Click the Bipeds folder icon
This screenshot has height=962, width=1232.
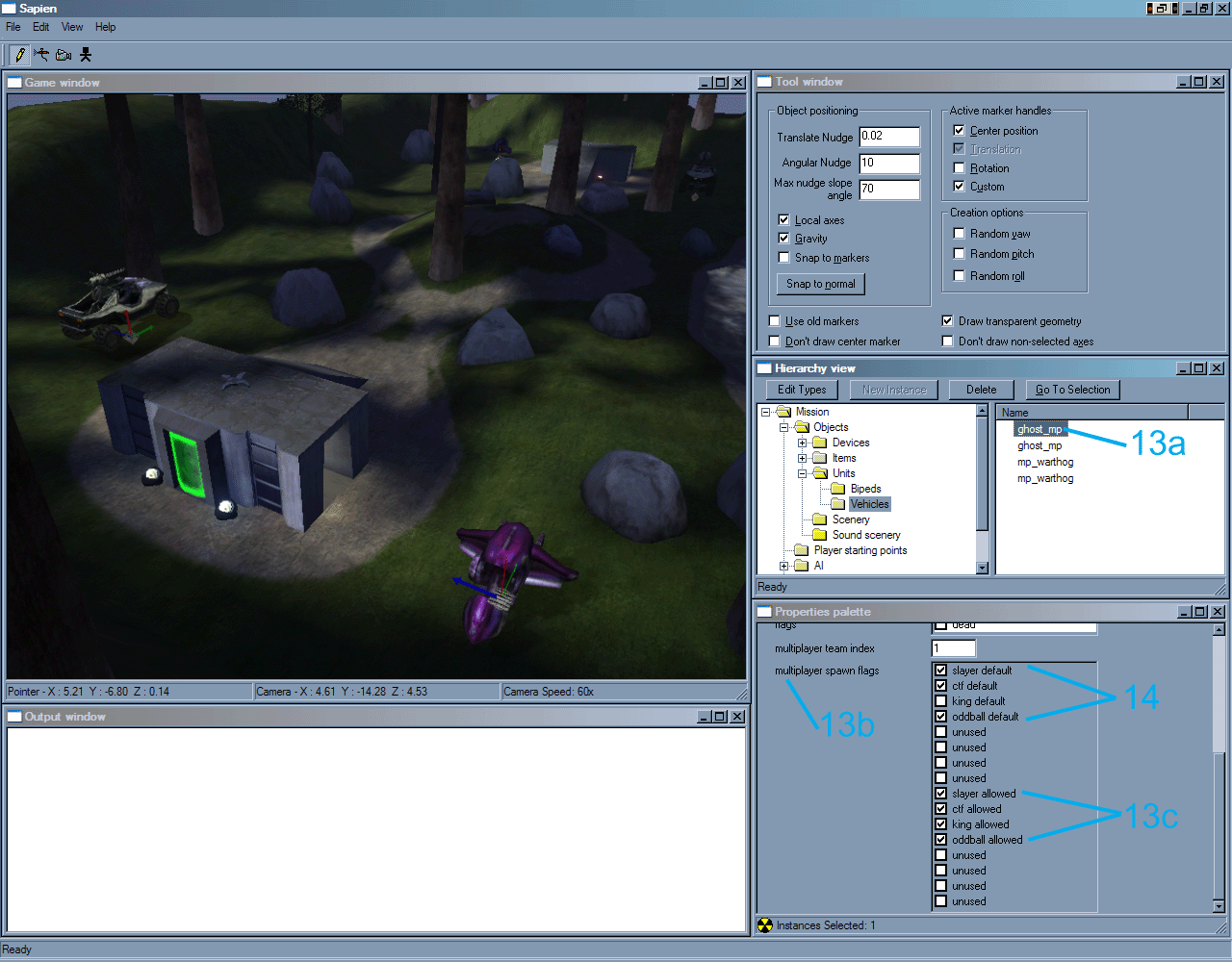click(838, 489)
